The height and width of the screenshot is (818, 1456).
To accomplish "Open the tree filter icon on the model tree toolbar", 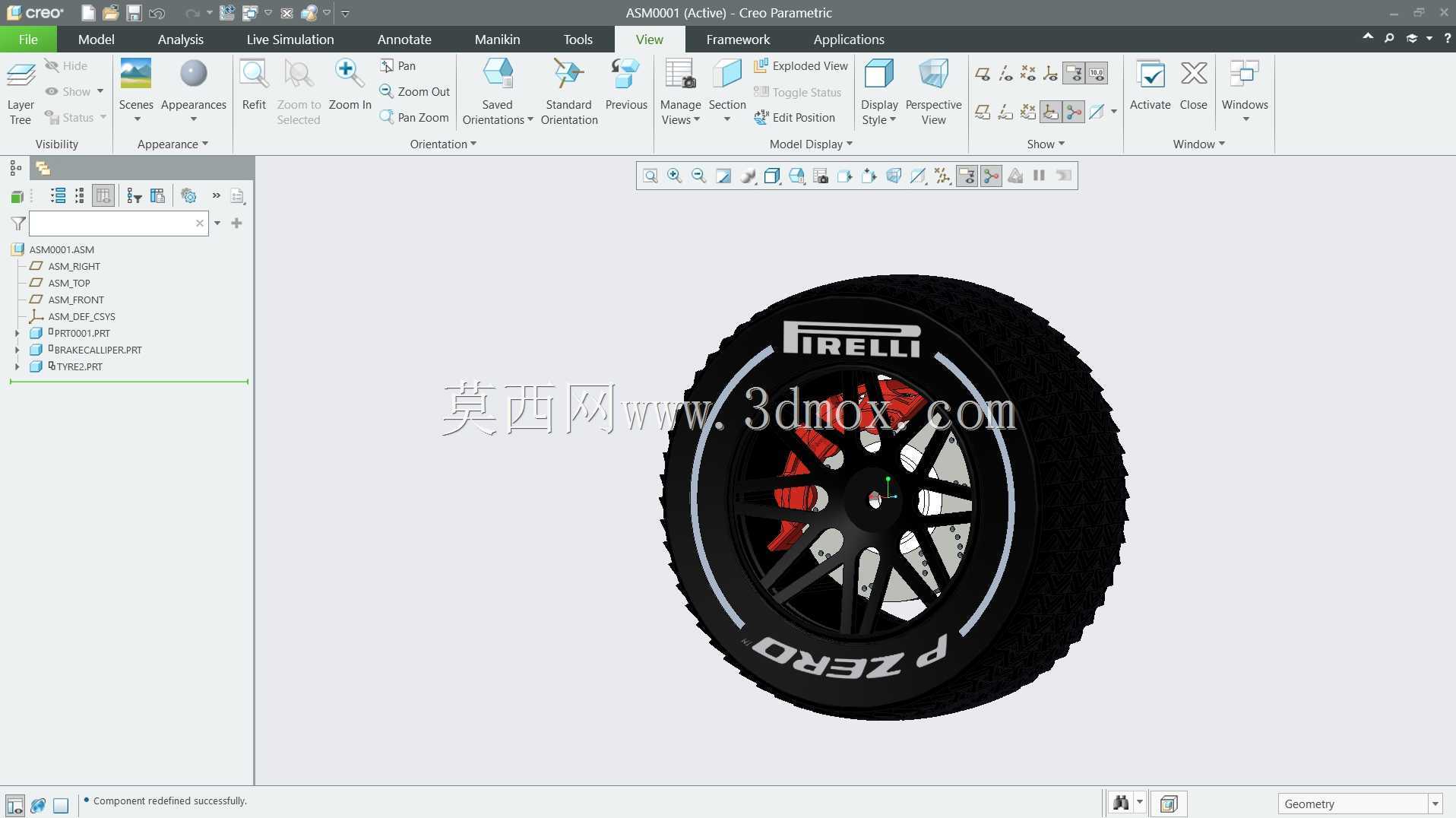I will pyautogui.click(x=135, y=196).
